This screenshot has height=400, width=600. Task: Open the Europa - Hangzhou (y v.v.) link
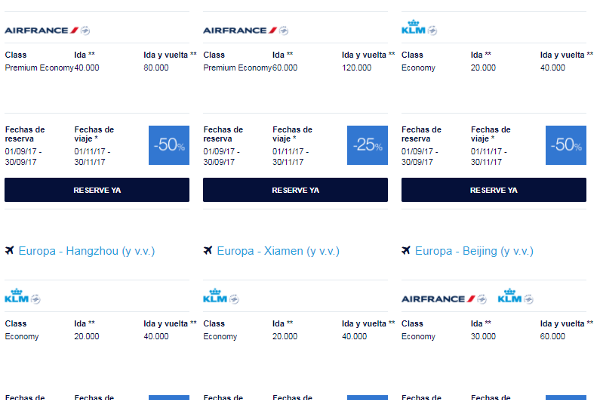coord(86,251)
